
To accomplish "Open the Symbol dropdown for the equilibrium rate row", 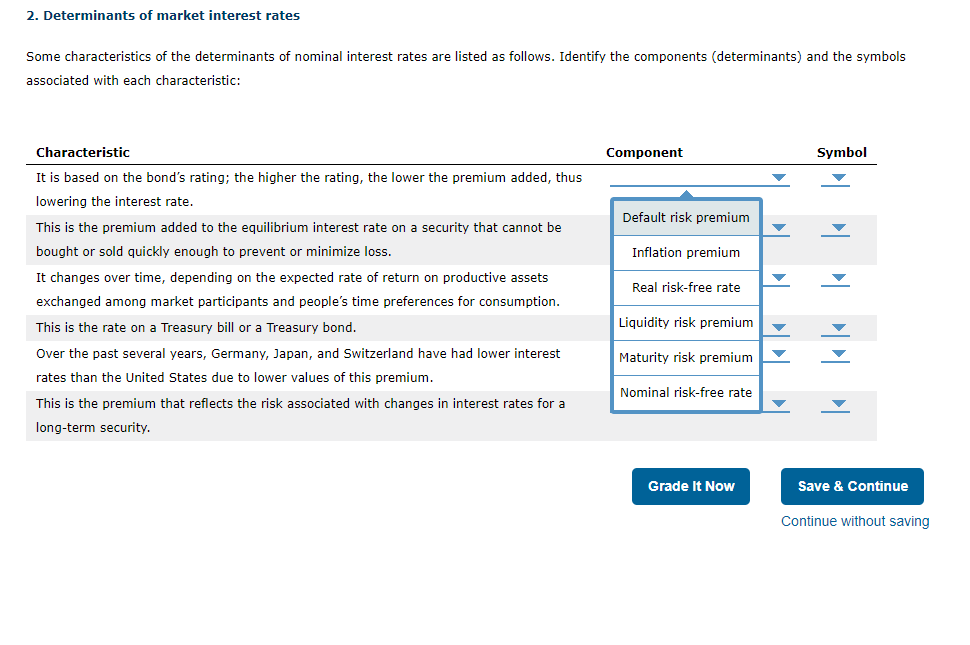I will (x=835, y=228).
